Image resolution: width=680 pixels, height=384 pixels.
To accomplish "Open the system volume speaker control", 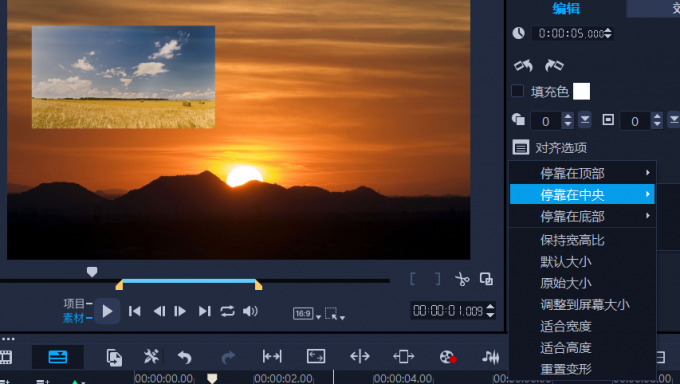I will tap(250, 311).
